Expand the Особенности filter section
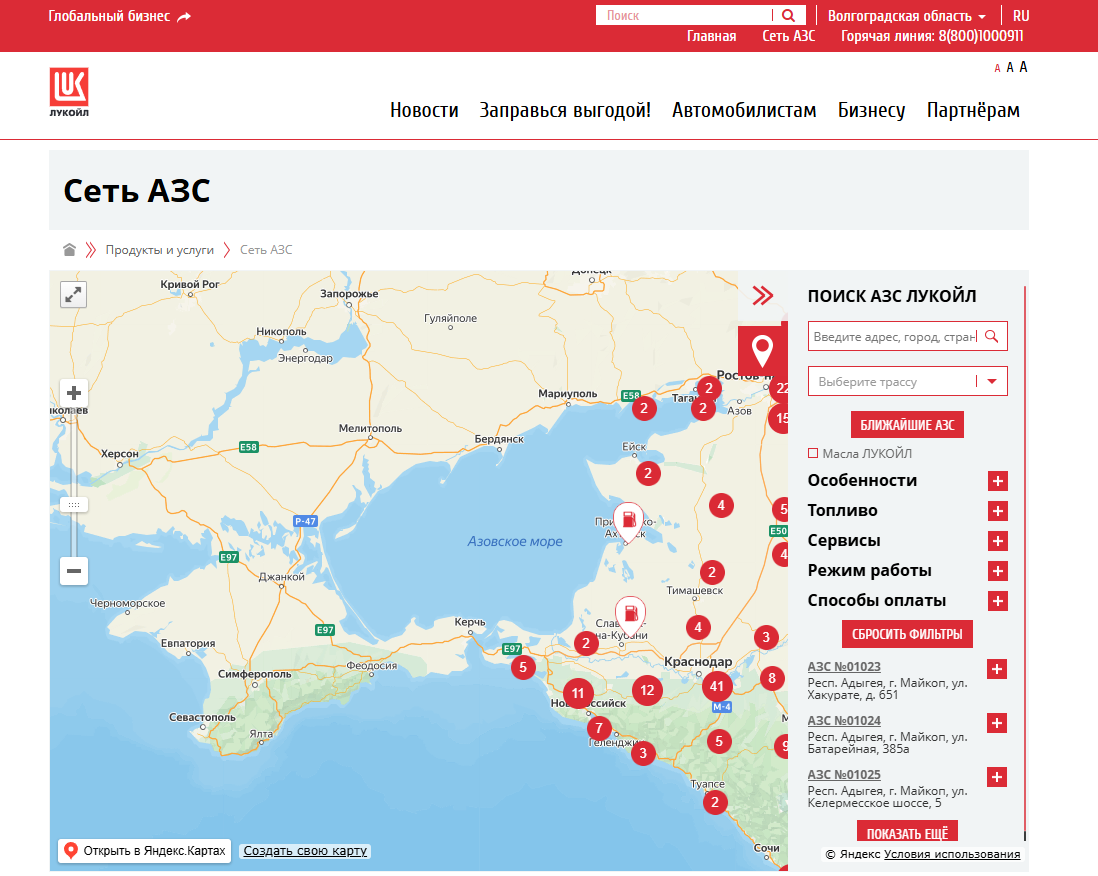 click(x=998, y=481)
